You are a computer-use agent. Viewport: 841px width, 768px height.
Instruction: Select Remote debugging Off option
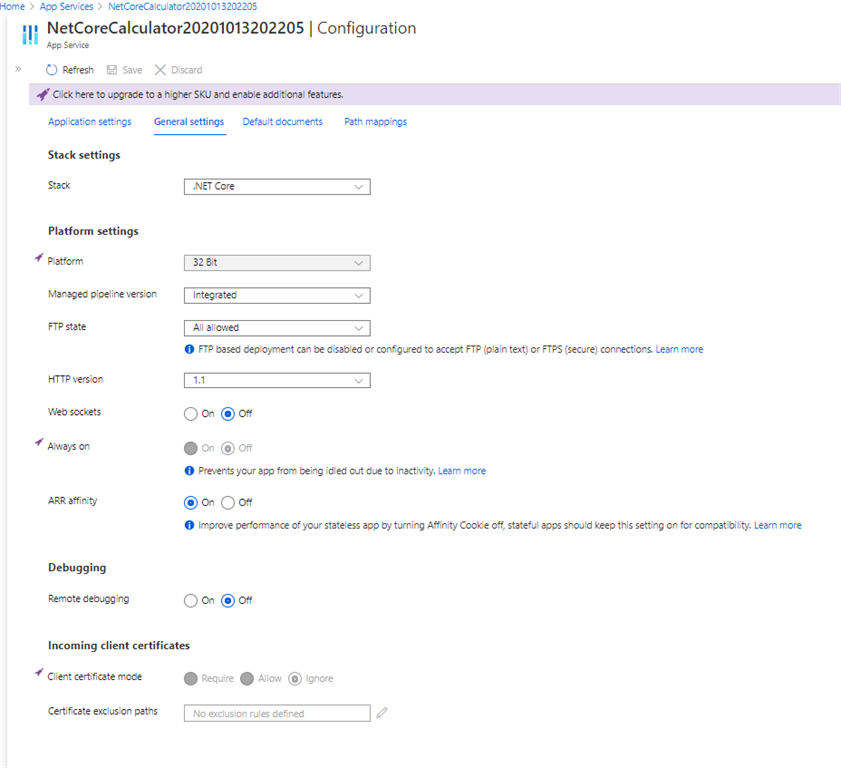228,601
